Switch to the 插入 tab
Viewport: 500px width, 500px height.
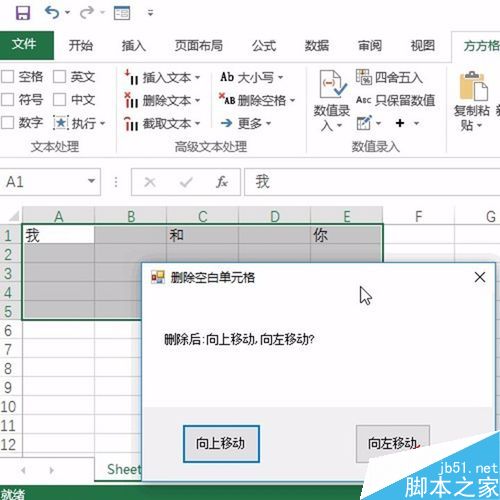point(134,46)
